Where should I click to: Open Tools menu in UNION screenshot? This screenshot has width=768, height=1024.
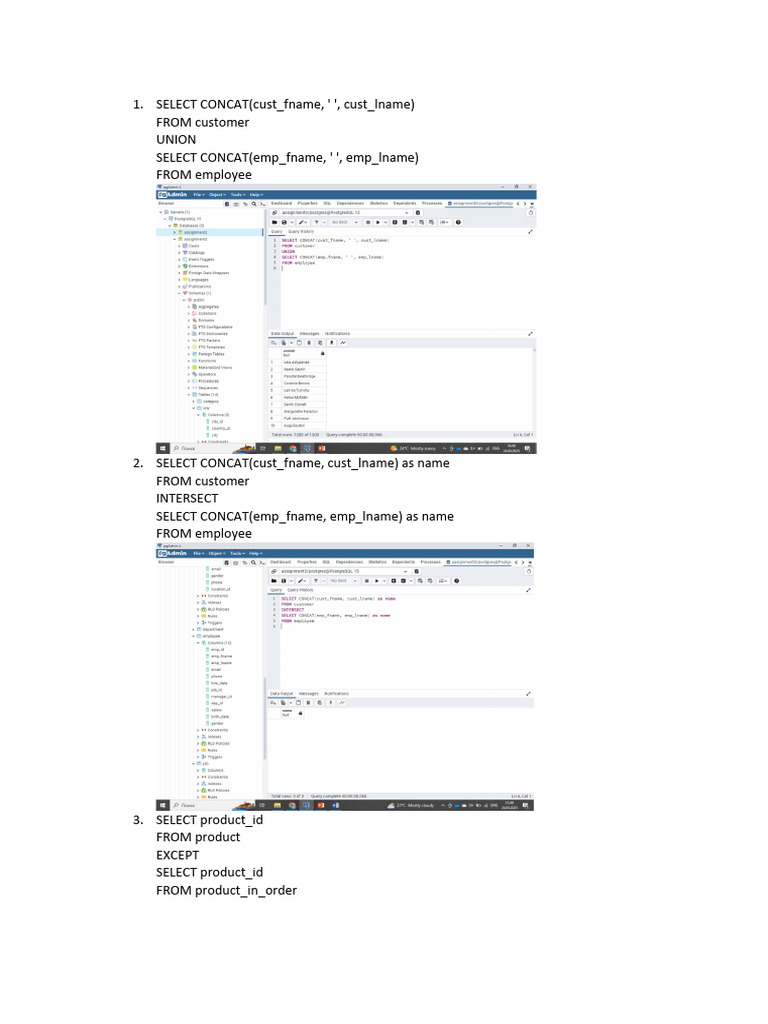click(x=238, y=195)
